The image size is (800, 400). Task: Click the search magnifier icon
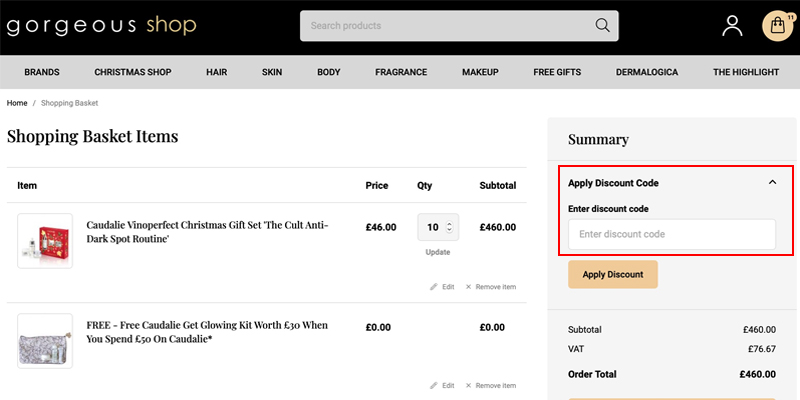(x=602, y=26)
